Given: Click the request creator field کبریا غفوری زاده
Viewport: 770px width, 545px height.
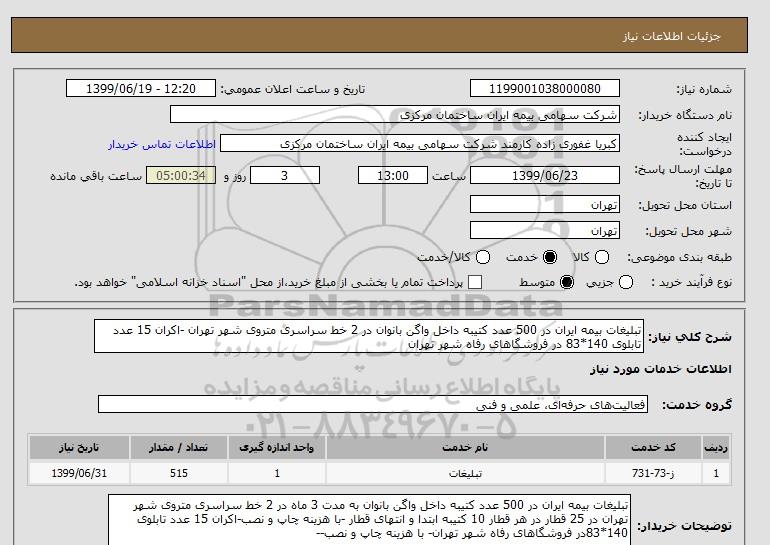Looking at the screenshot, I should (420, 144).
